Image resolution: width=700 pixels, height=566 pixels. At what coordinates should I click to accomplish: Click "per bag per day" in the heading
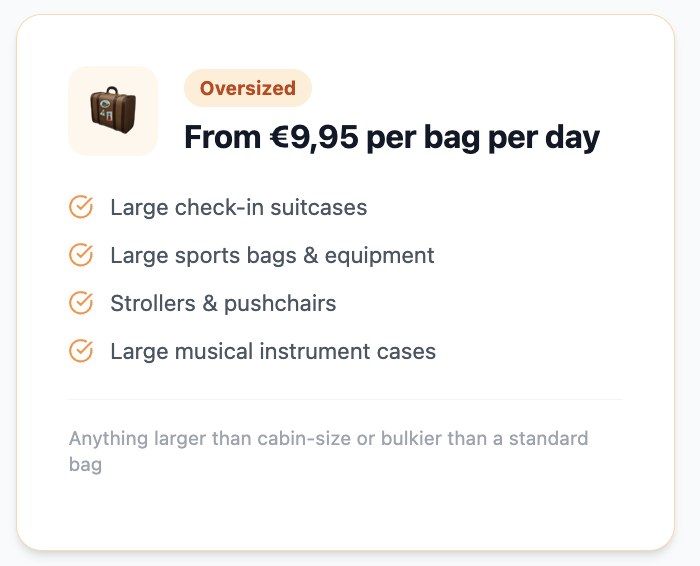coord(483,137)
